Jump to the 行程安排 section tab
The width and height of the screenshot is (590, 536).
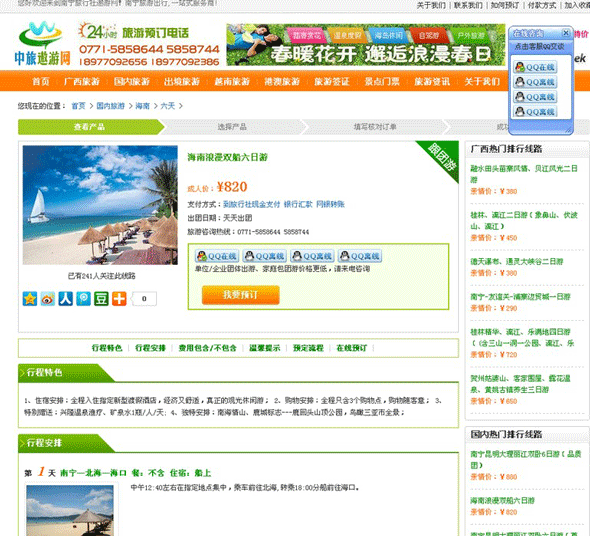tap(151, 348)
